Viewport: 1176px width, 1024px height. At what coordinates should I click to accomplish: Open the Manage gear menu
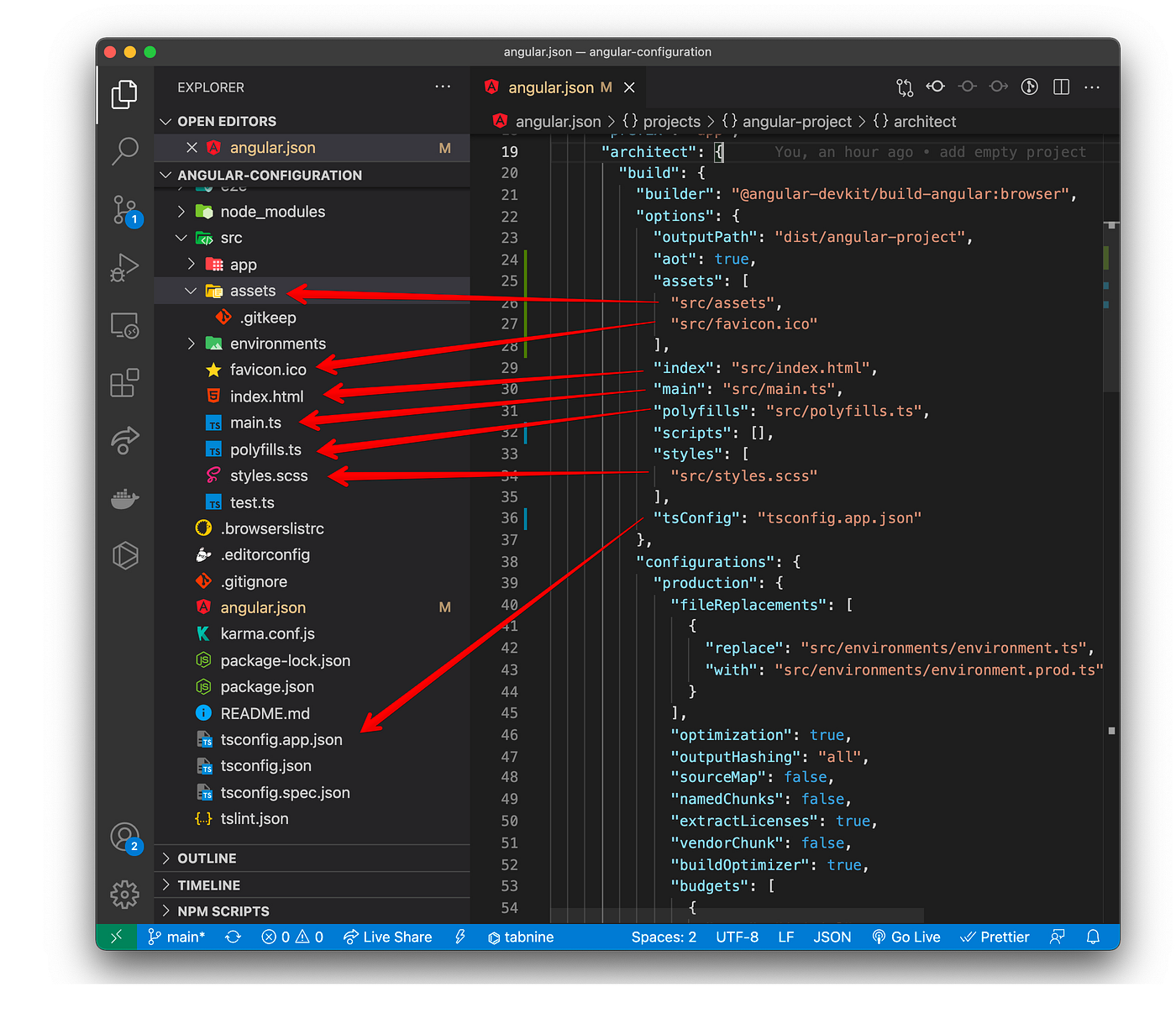tap(124, 895)
